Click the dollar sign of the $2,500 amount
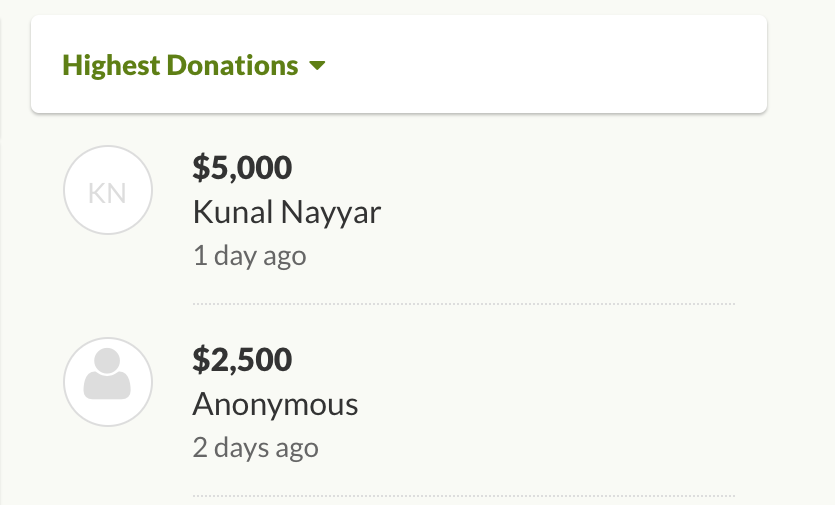The image size is (835, 505). (x=200, y=359)
